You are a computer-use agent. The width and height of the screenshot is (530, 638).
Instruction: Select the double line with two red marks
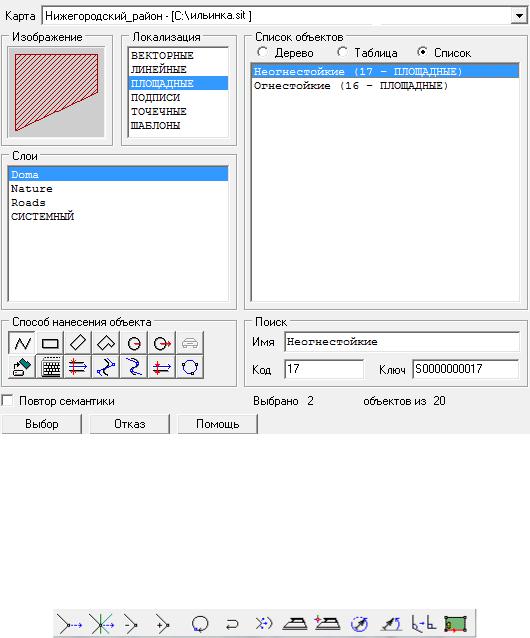tap(162, 367)
